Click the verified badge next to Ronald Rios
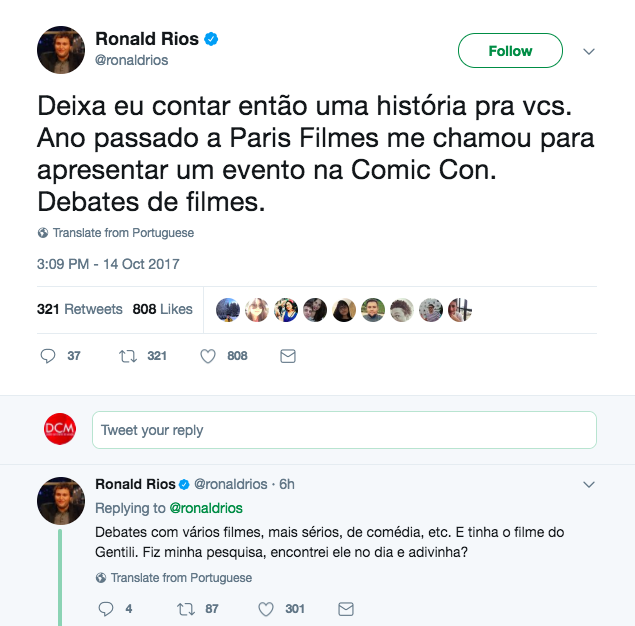Screen dimensions: 635x626 click(212, 40)
